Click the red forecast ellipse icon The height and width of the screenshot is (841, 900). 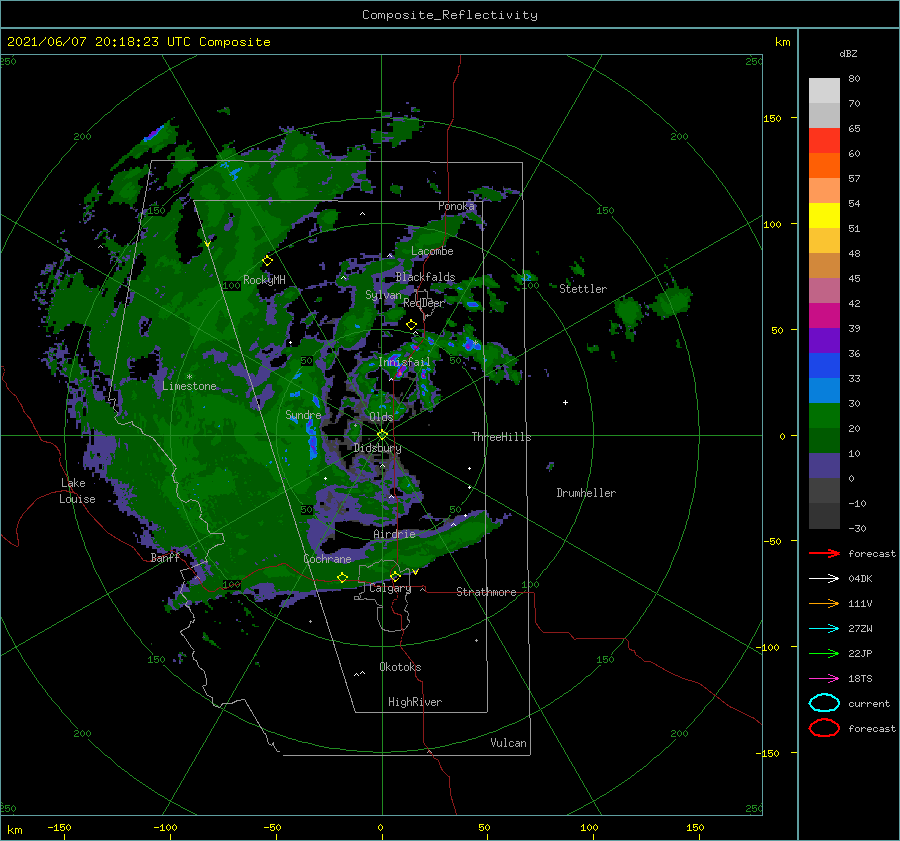[824, 728]
